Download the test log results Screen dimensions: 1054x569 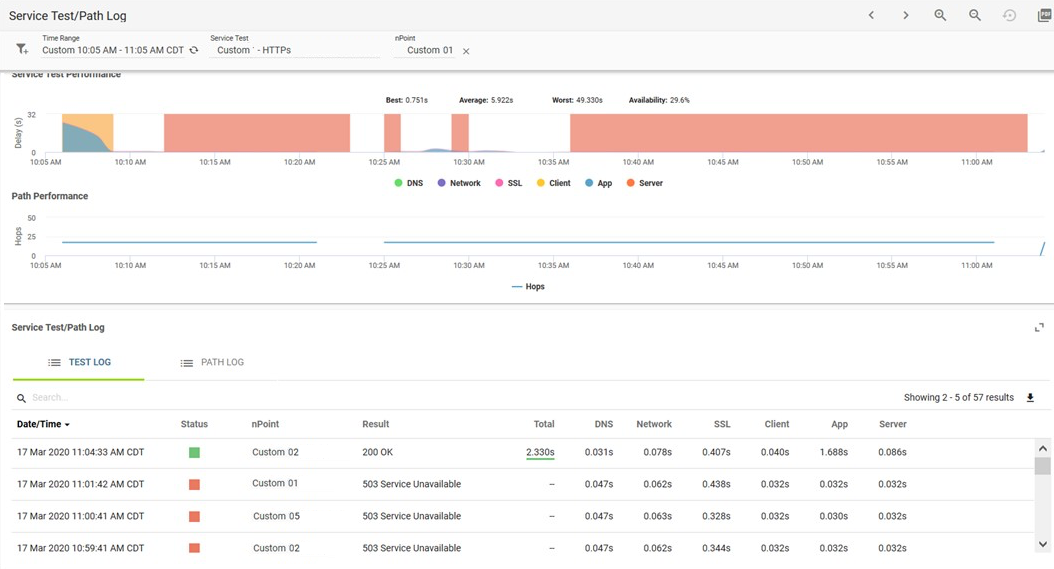(x=1030, y=397)
